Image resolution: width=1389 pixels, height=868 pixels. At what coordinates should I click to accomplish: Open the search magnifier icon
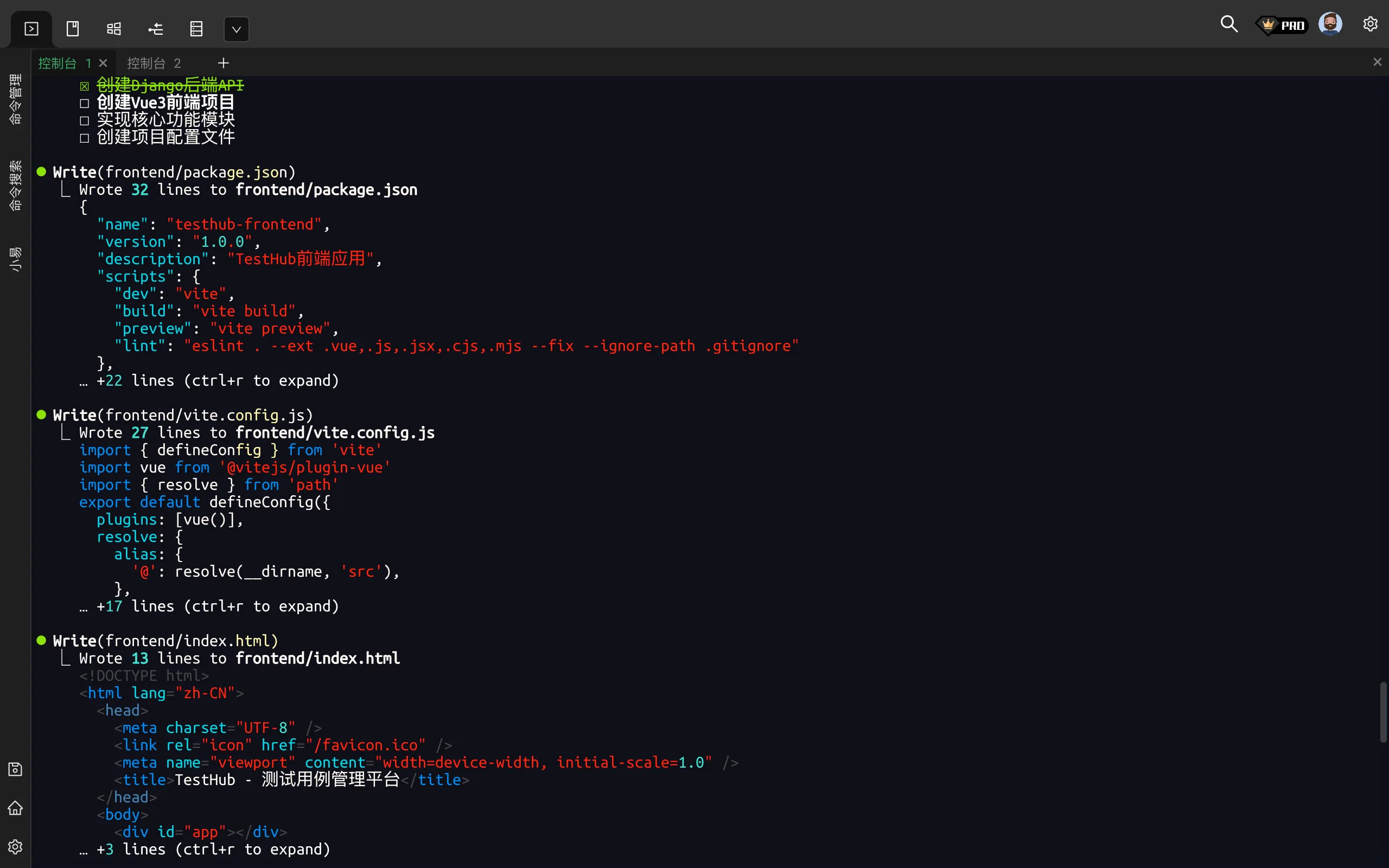pyautogui.click(x=1228, y=24)
